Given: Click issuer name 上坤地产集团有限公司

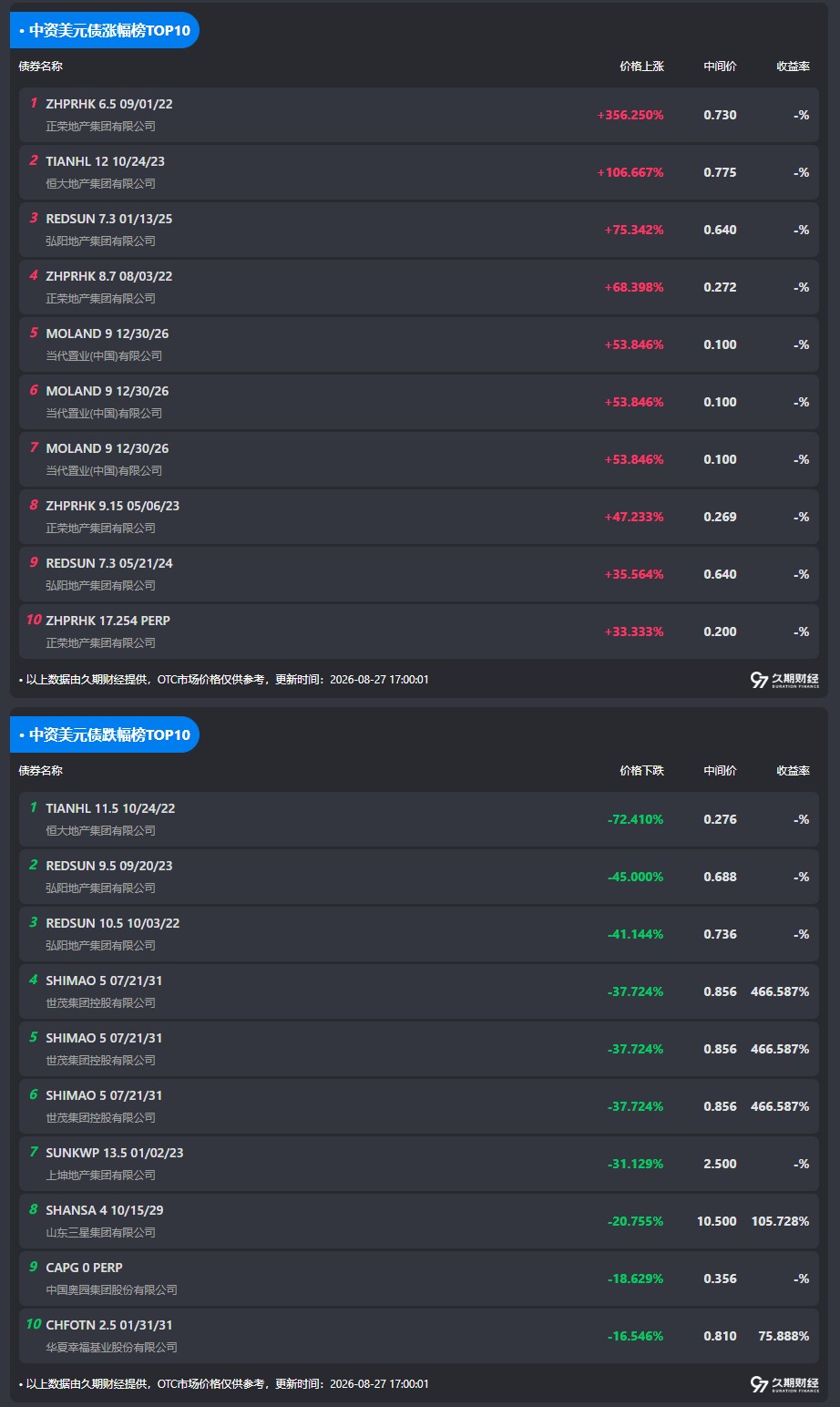Looking at the screenshot, I should [x=101, y=1176].
